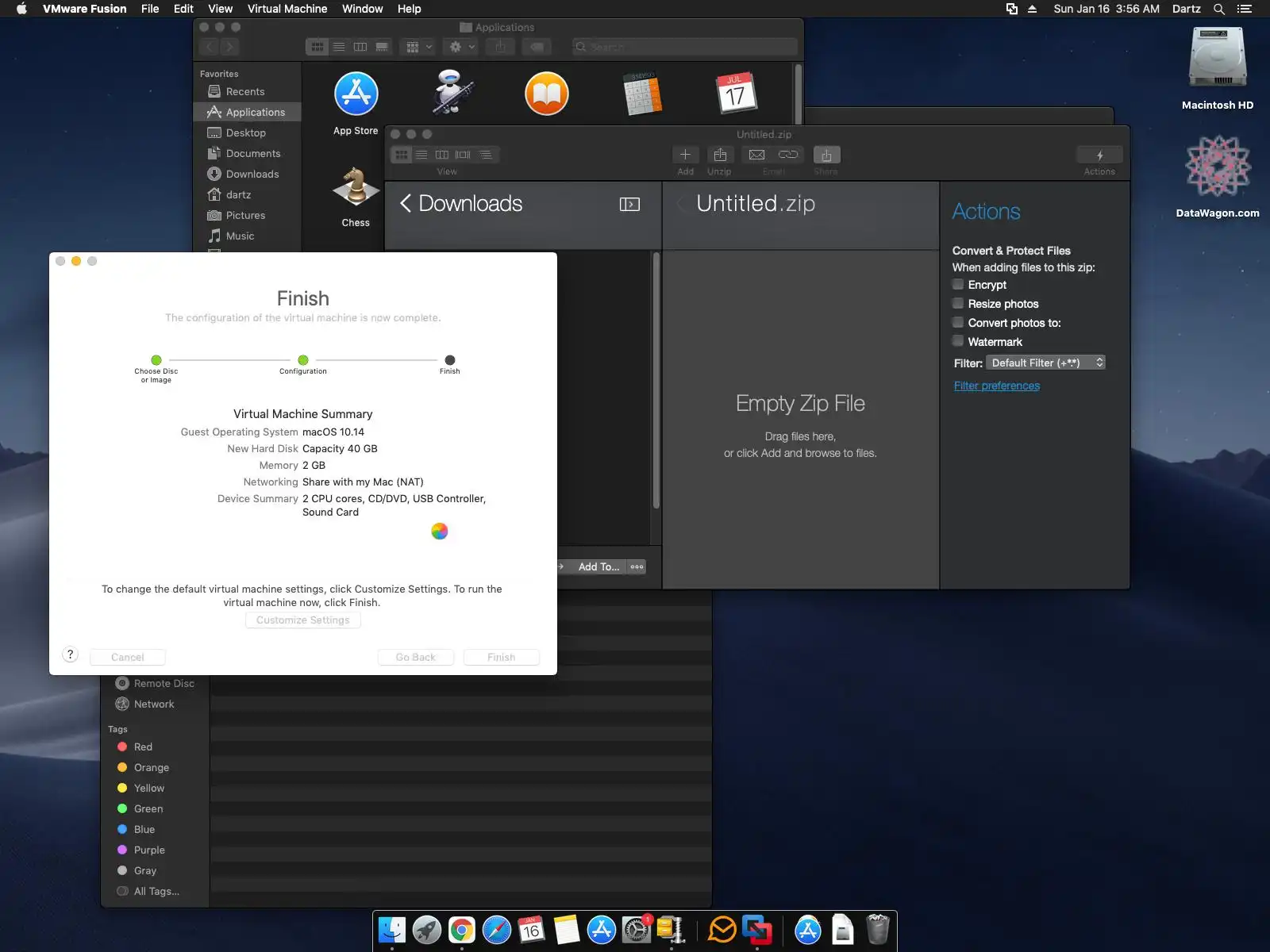Open System Preferences from the Dock
Image resolution: width=1270 pixels, height=952 pixels.
[637, 930]
